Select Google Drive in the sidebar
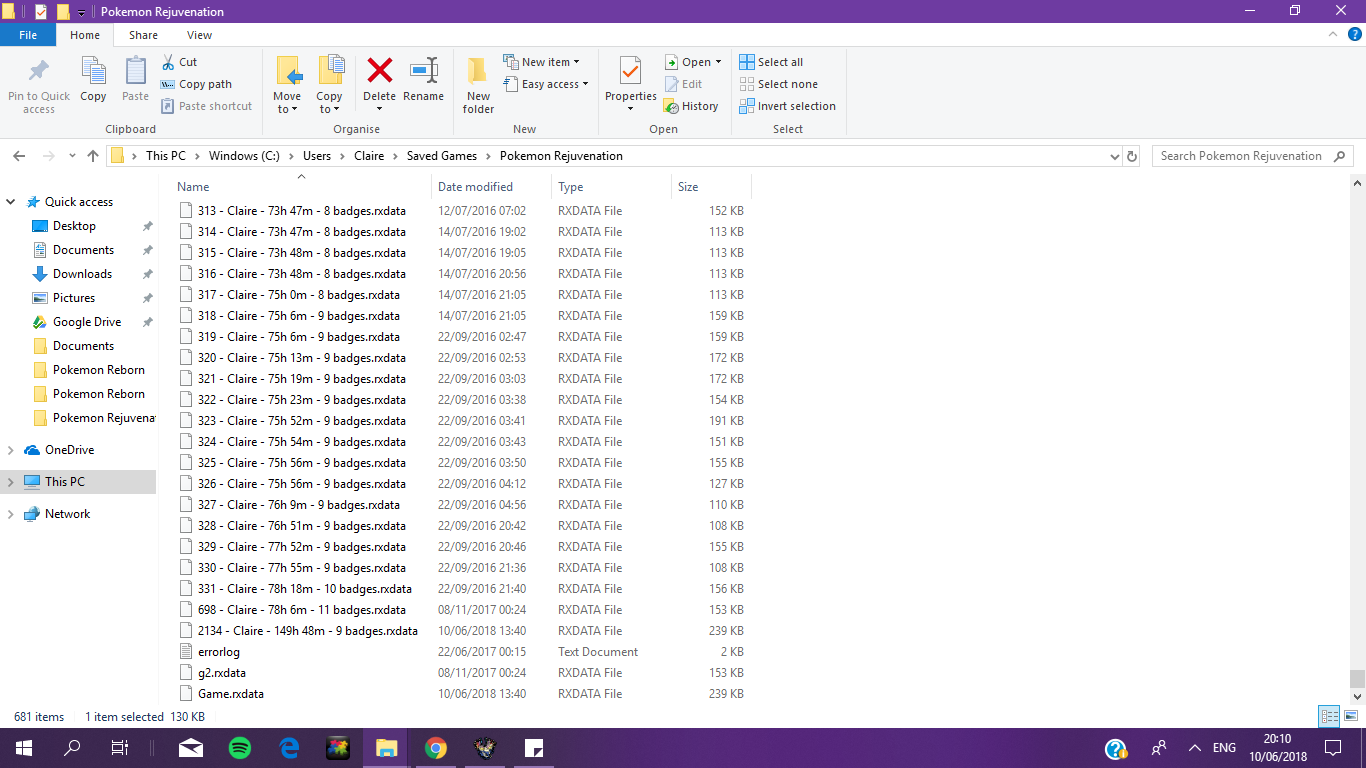Screen dimensions: 1366x768 pos(87,322)
